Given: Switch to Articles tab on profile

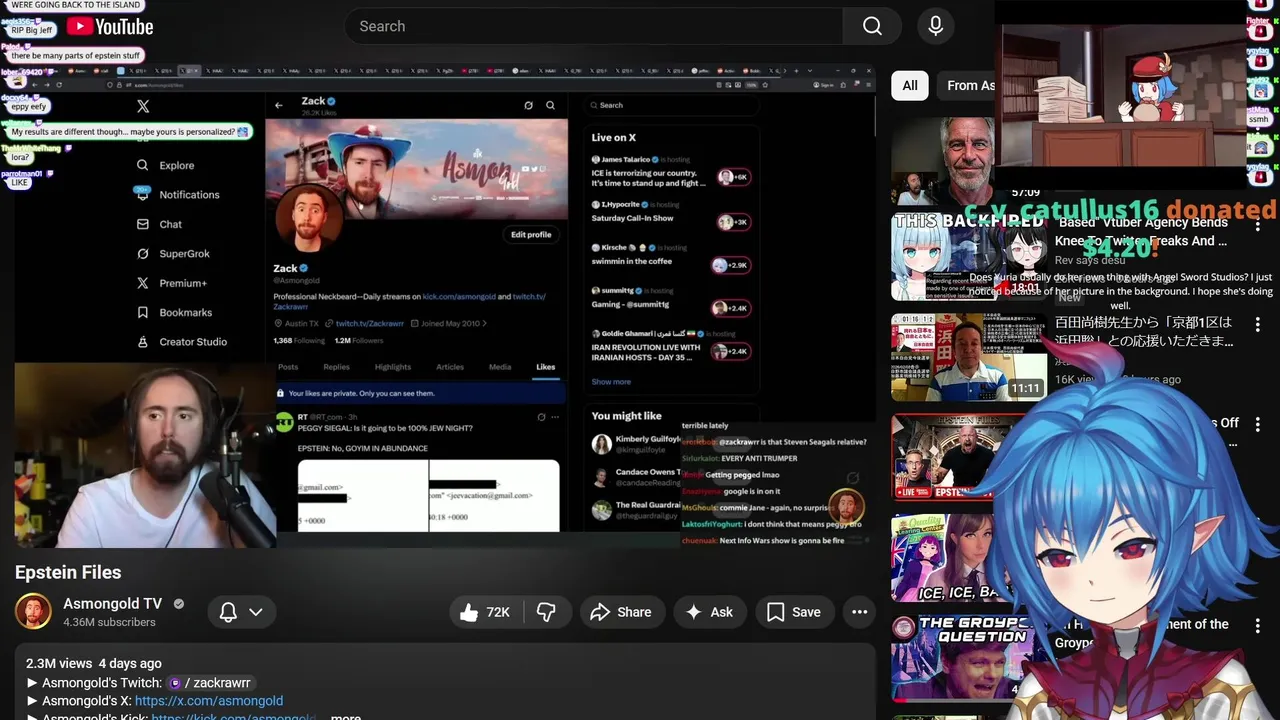Looking at the screenshot, I should coord(450,367).
